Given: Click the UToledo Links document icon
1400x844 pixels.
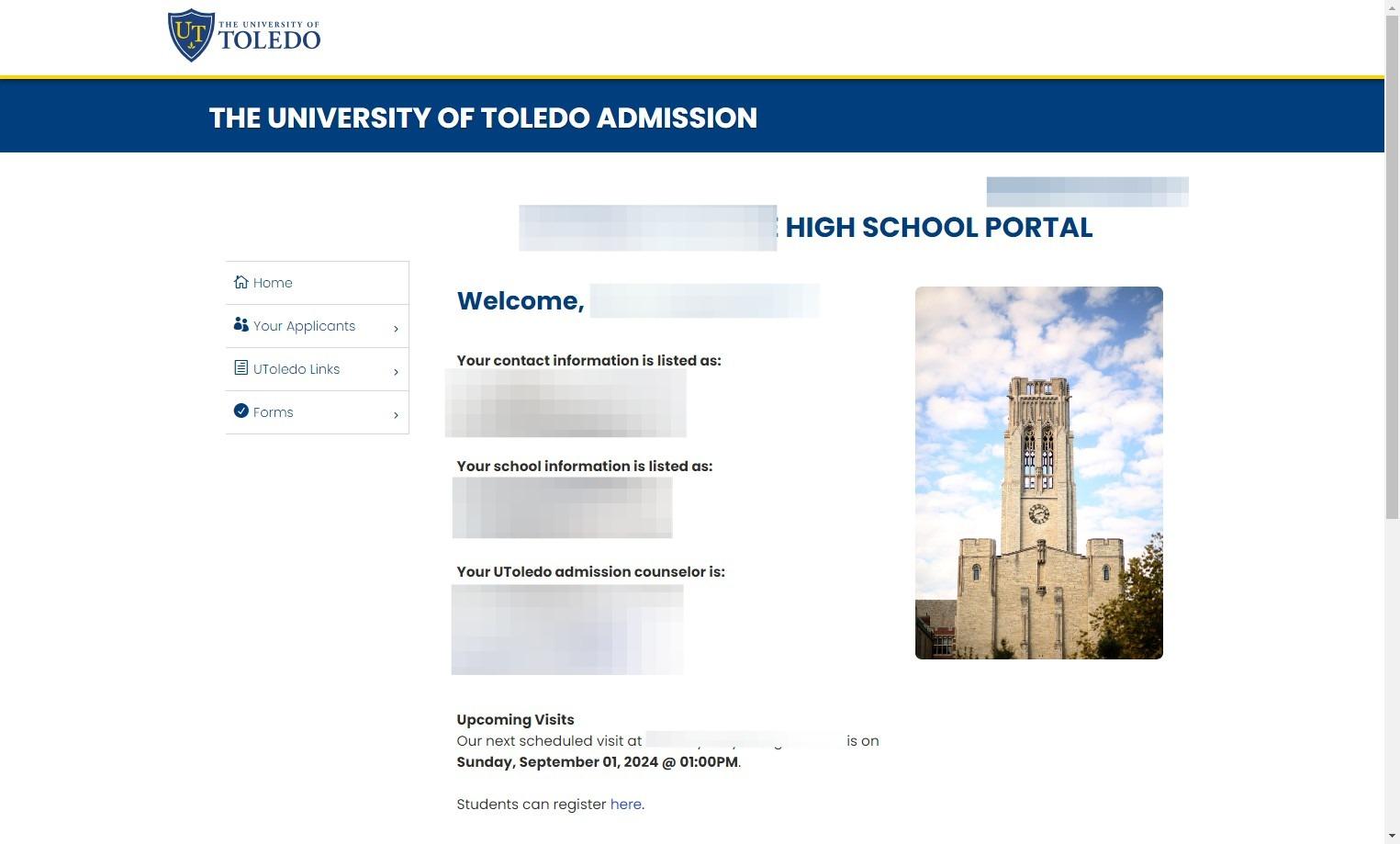Looking at the screenshot, I should pos(241,367).
